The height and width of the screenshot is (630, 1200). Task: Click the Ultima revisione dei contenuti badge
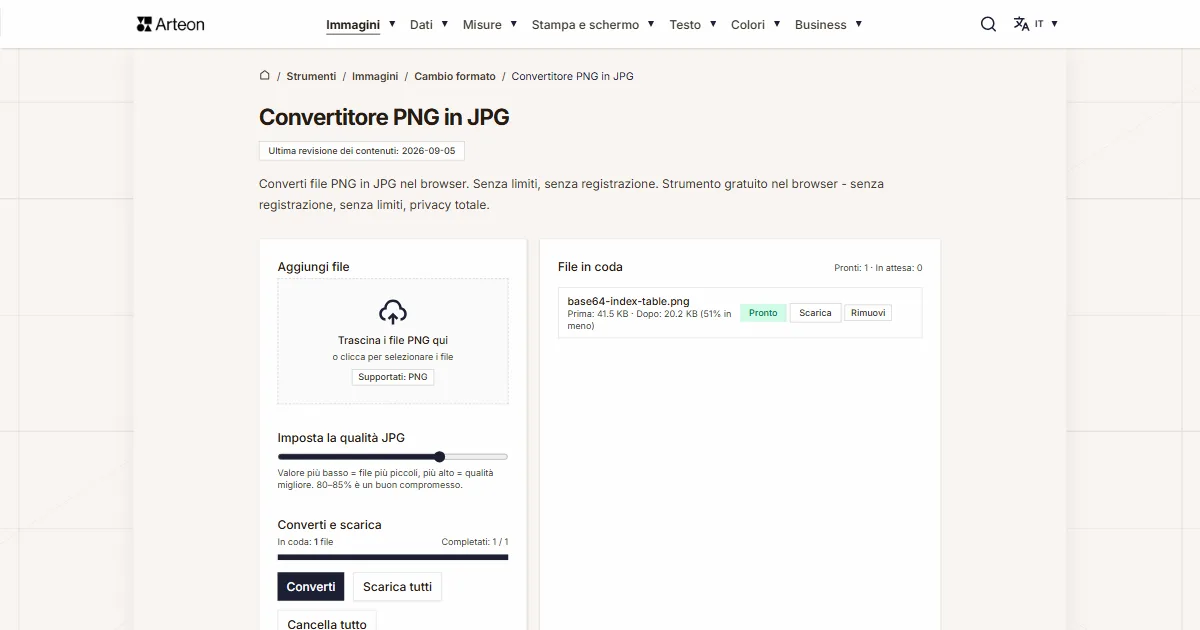tap(362, 151)
